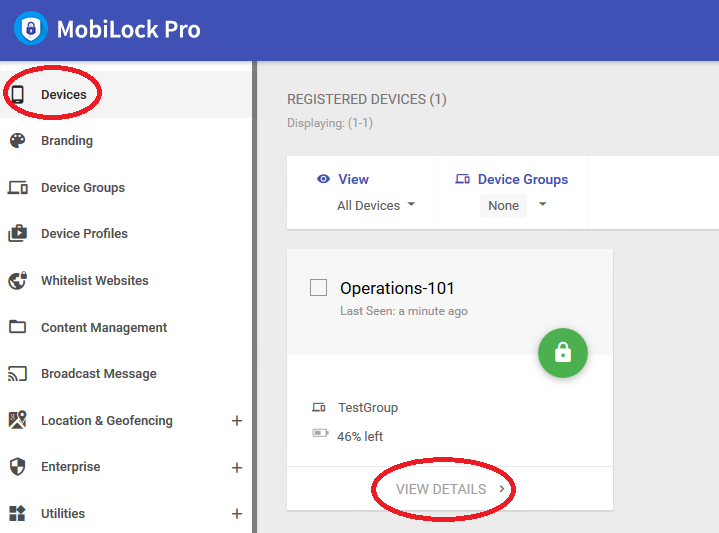The image size is (719, 533).
Task: Go to Device Profiles section
Action: (x=126, y=233)
